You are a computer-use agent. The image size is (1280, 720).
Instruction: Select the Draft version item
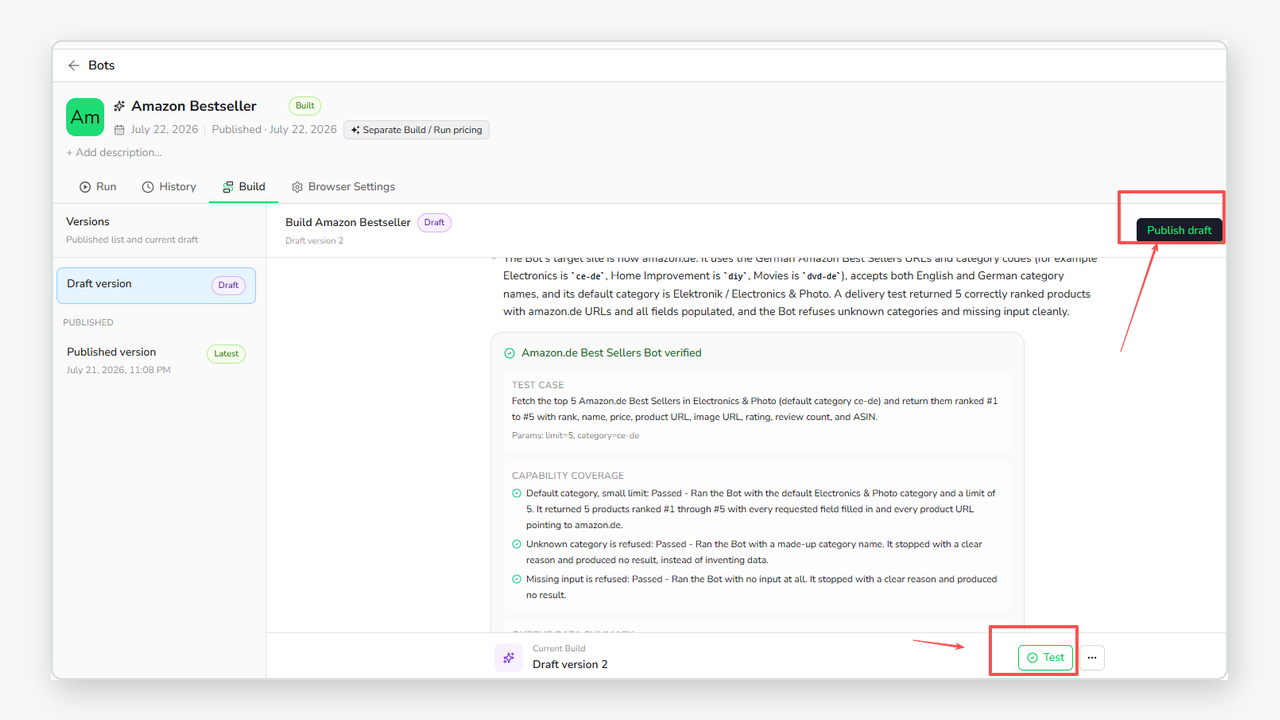(x=156, y=285)
